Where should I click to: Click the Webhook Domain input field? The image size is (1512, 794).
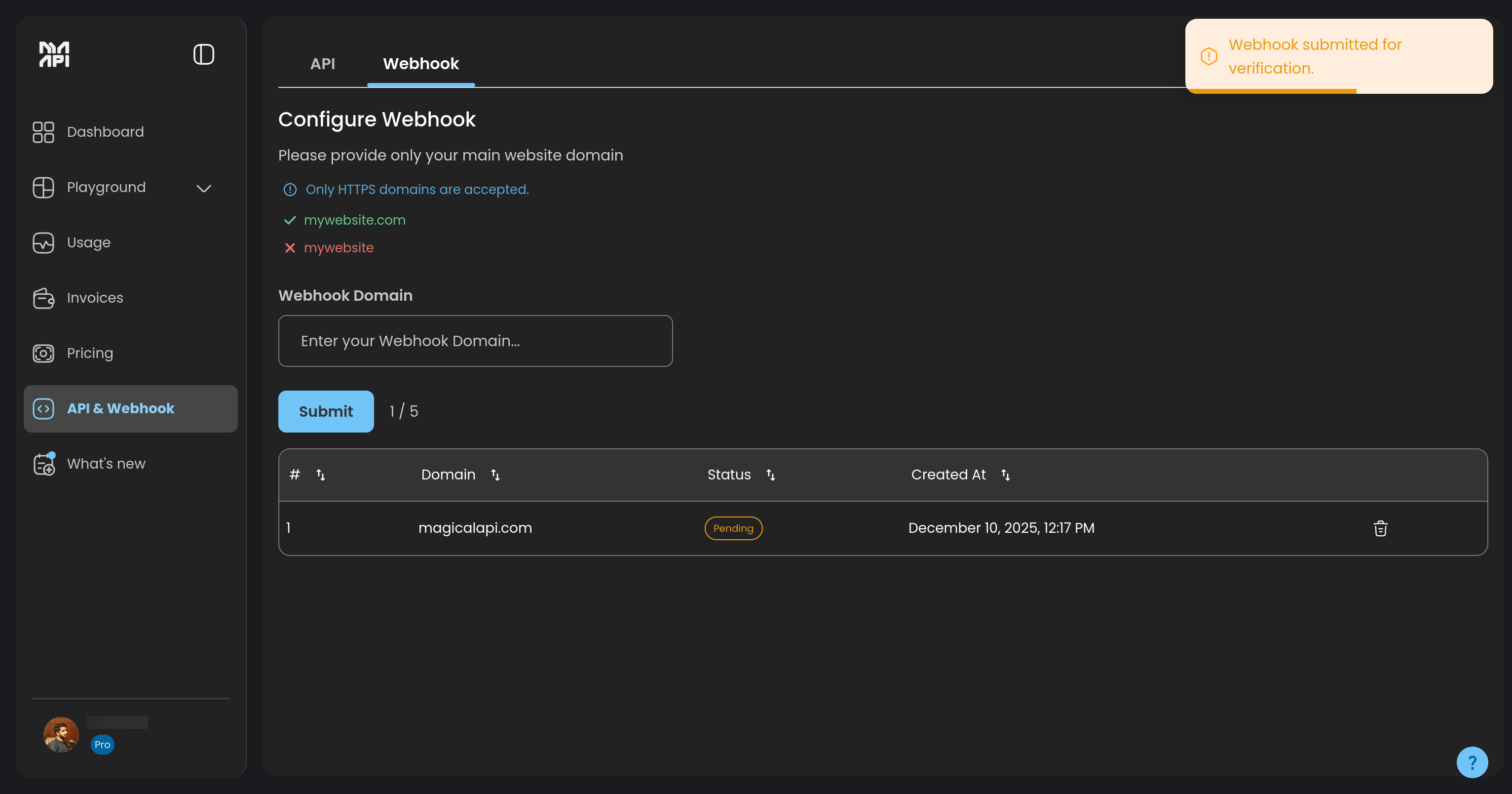coord(475,341)
